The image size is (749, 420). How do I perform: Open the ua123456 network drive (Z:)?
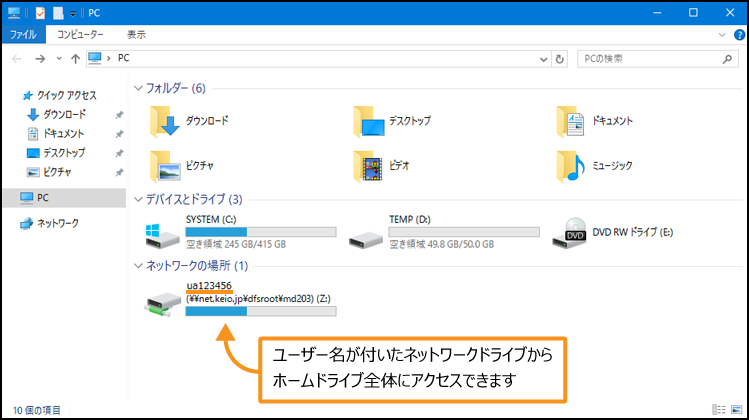click(x=164, y=298)
